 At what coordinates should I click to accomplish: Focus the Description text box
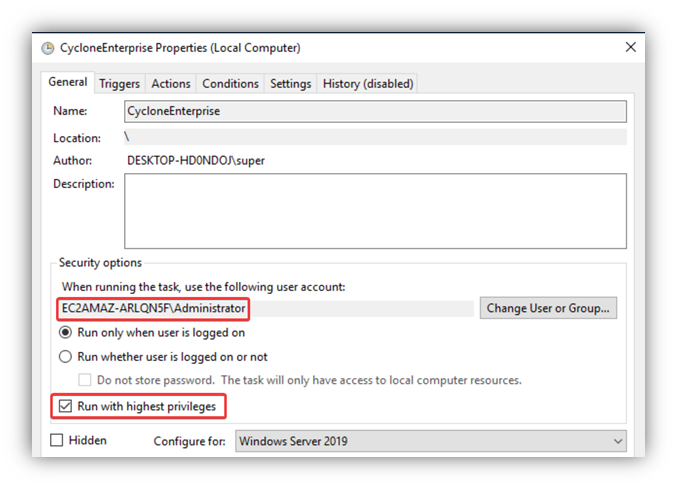point(375,211)
